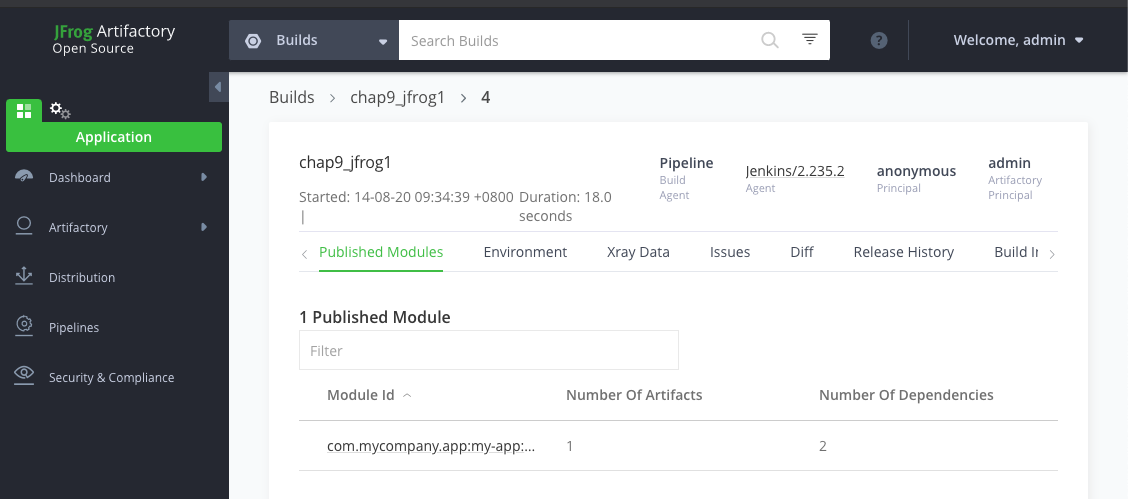The height and width of the screenshot is (499, 1128).
Task: Click the search magnifier icon
Action: point(769,40)
